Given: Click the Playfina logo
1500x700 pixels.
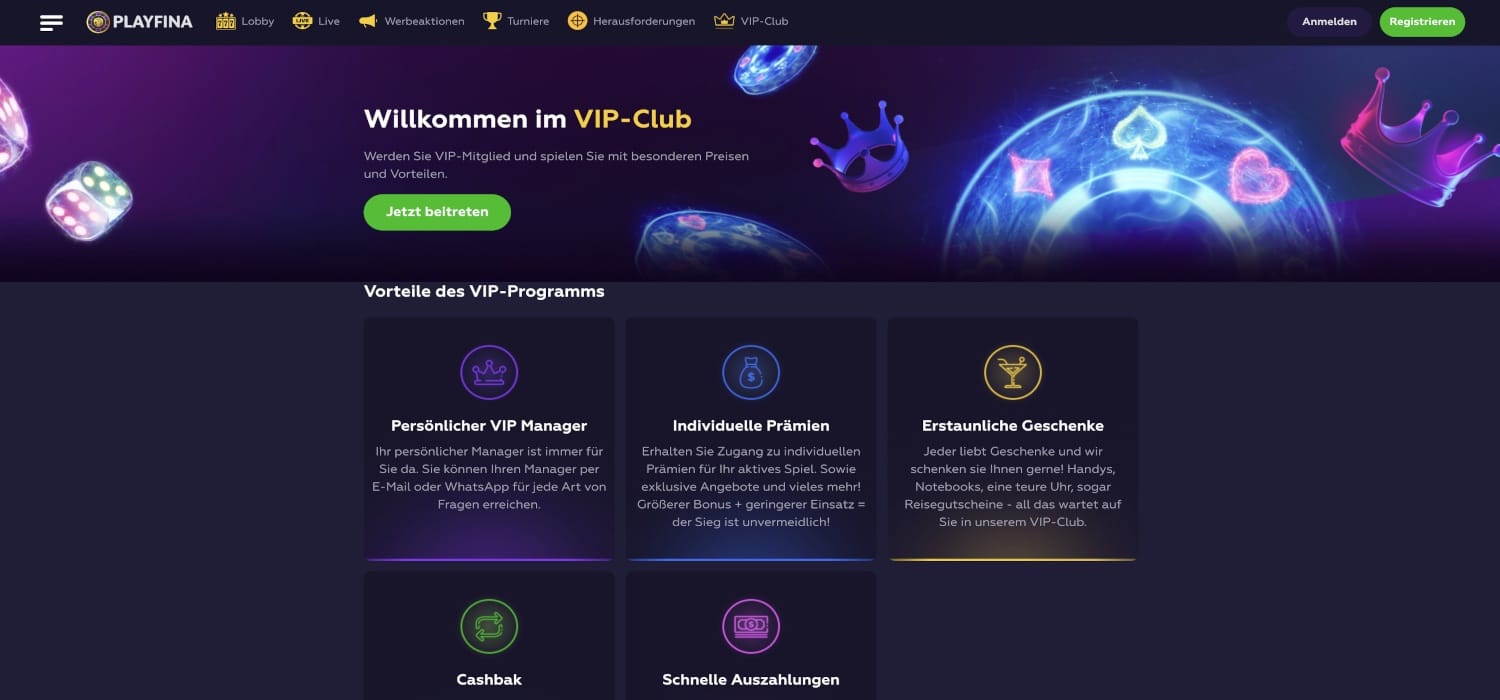Looking at the screenshot, I should 139,22.
